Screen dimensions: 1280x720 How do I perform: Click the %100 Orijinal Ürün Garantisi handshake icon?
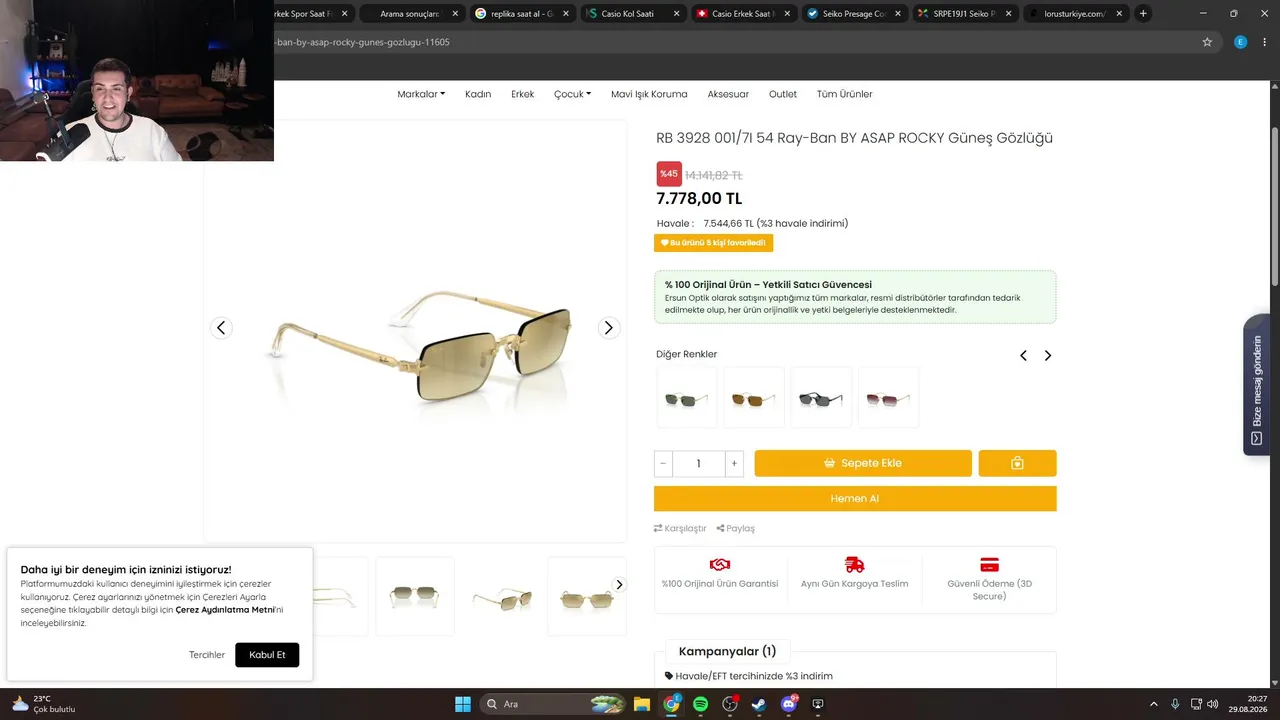click(x=719, y=565)
